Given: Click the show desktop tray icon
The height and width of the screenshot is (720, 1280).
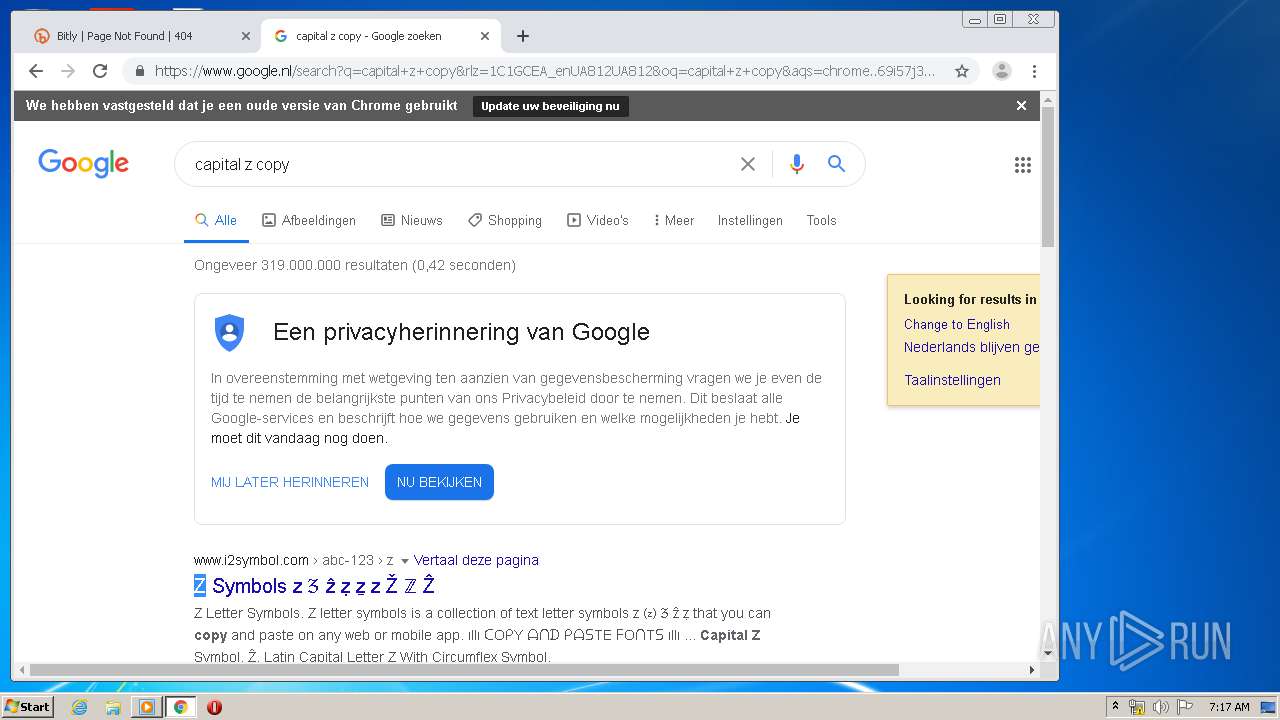Looking at the screenshot, I should pyautogui.click(x=1269, y=707).
